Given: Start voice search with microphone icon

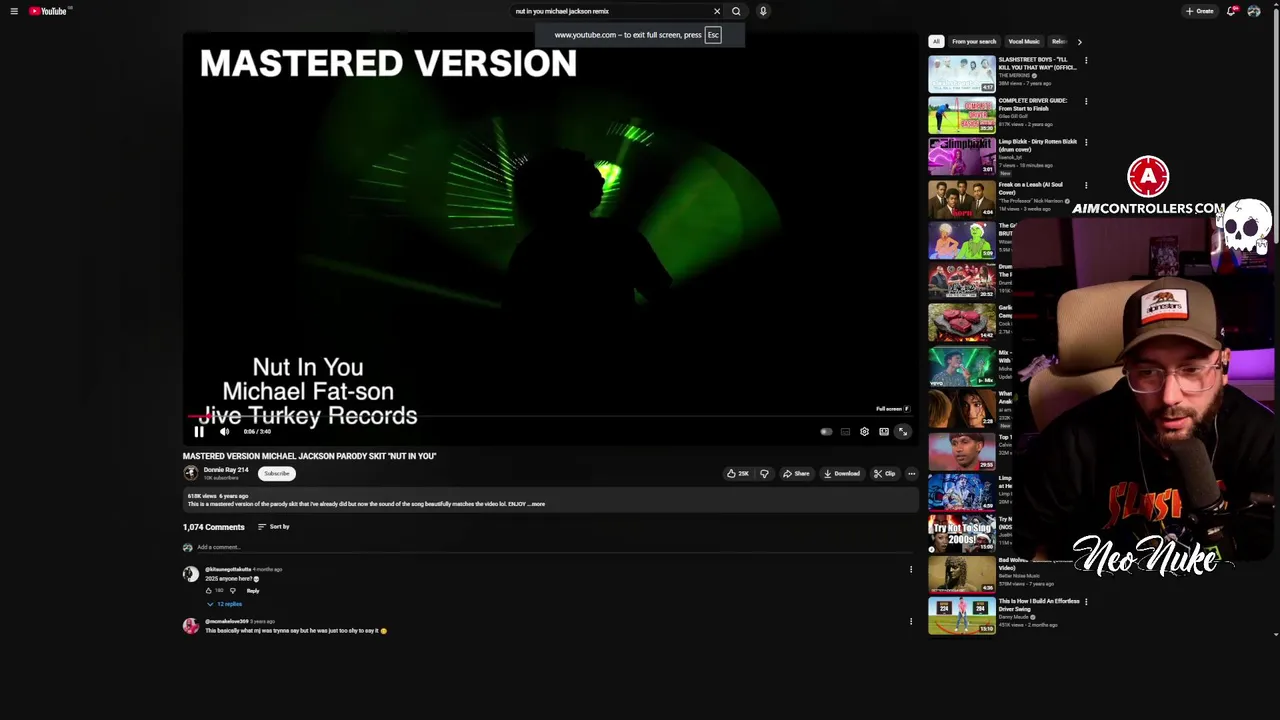Looking at the screenshot, I should point(763,11).
